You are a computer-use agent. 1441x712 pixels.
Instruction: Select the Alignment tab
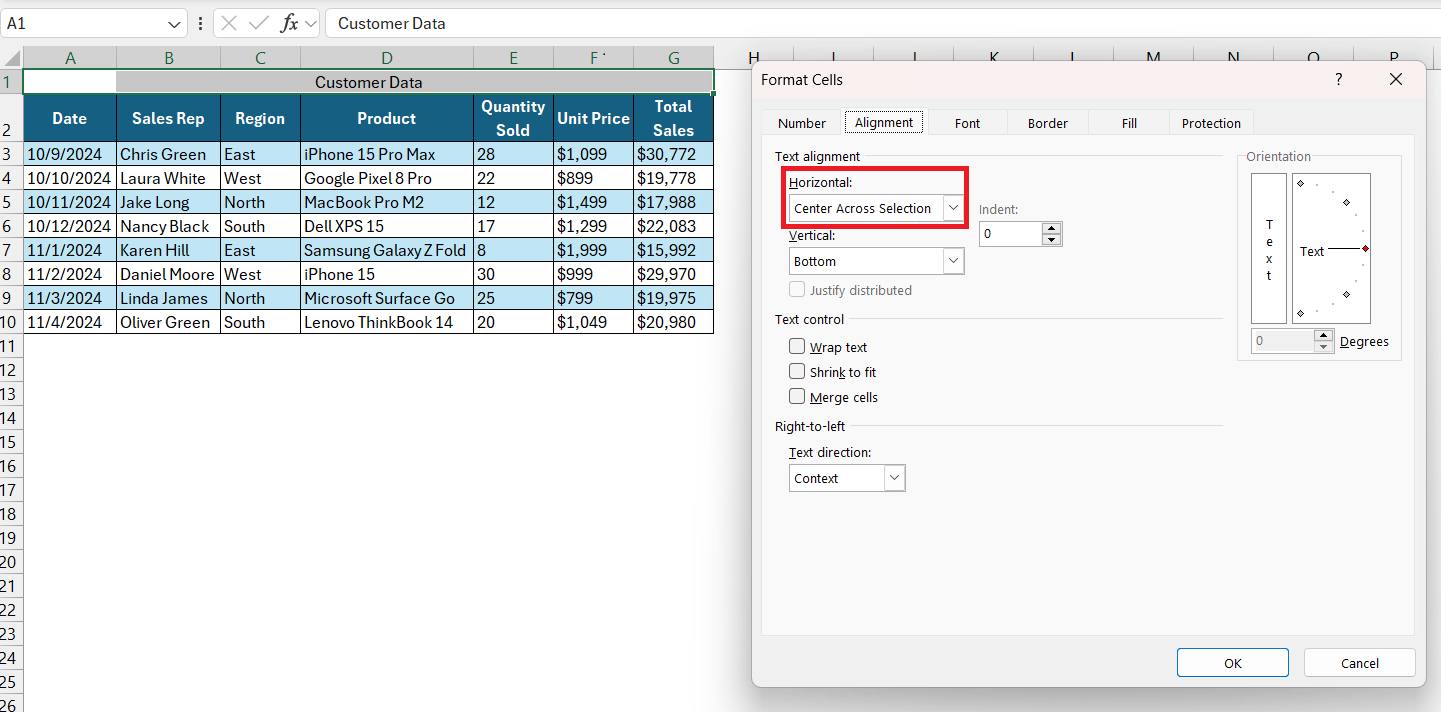[x=884, y=122]
